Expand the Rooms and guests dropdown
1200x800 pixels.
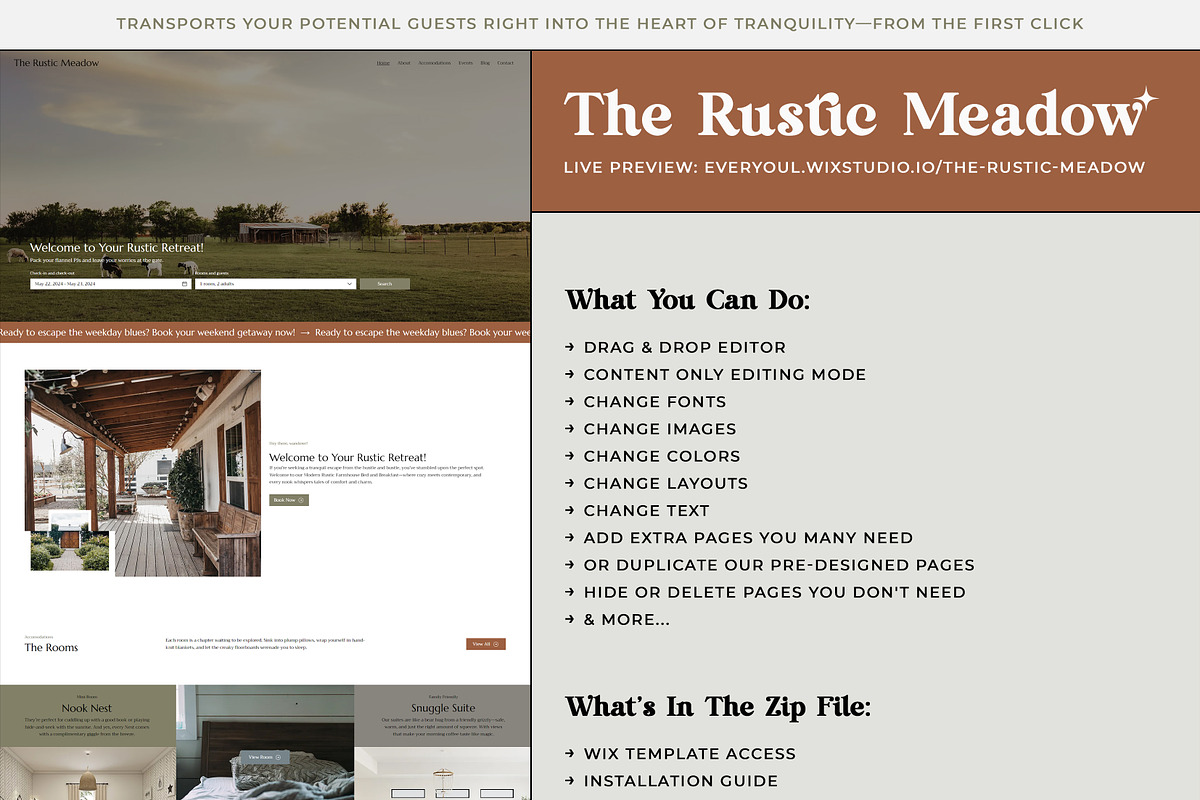click(x=275, y=284)
